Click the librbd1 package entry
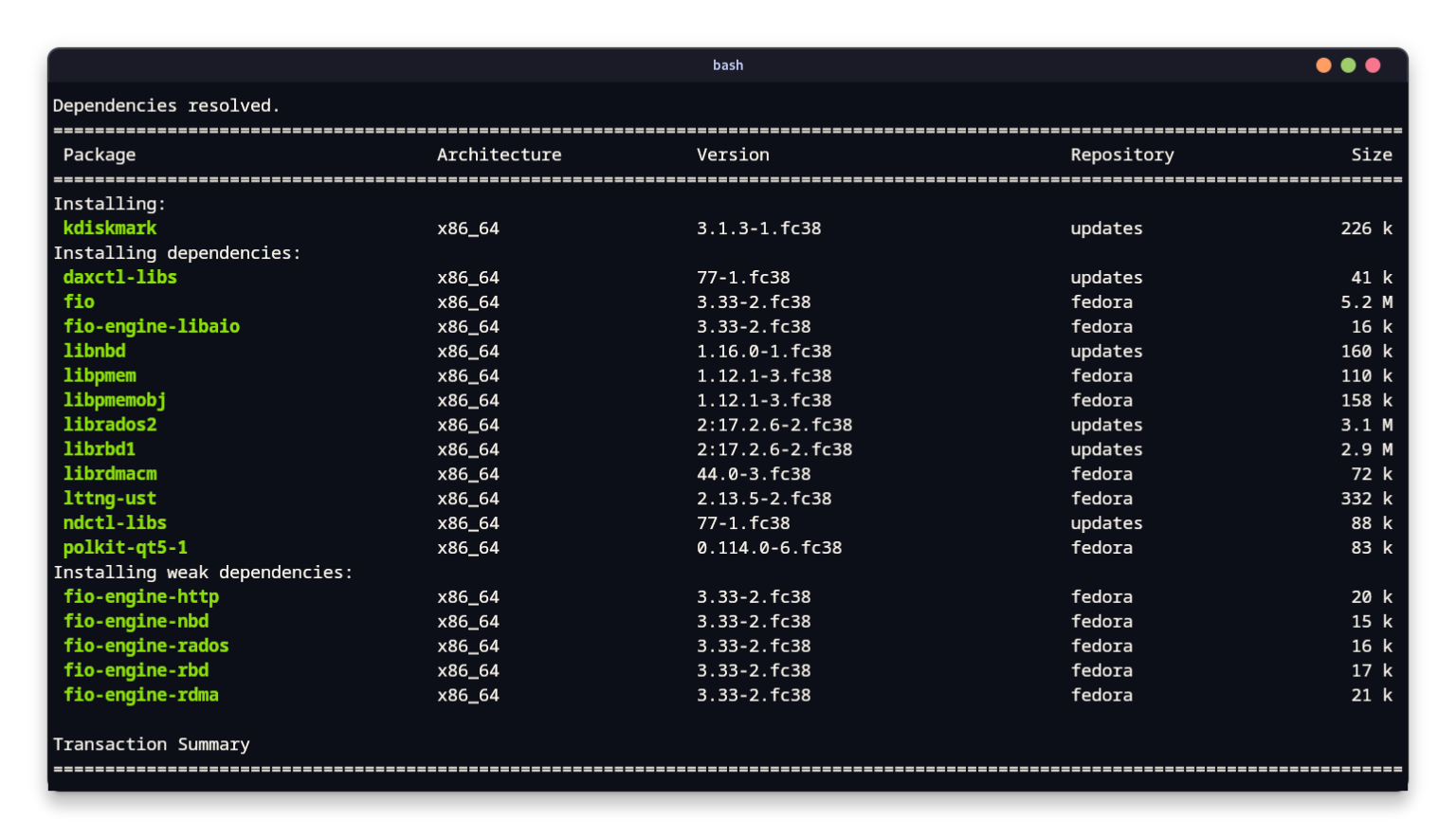Image resolution: width=1456 pixels, height=839 pixels. pyautogui.click(x=100, y=449)
